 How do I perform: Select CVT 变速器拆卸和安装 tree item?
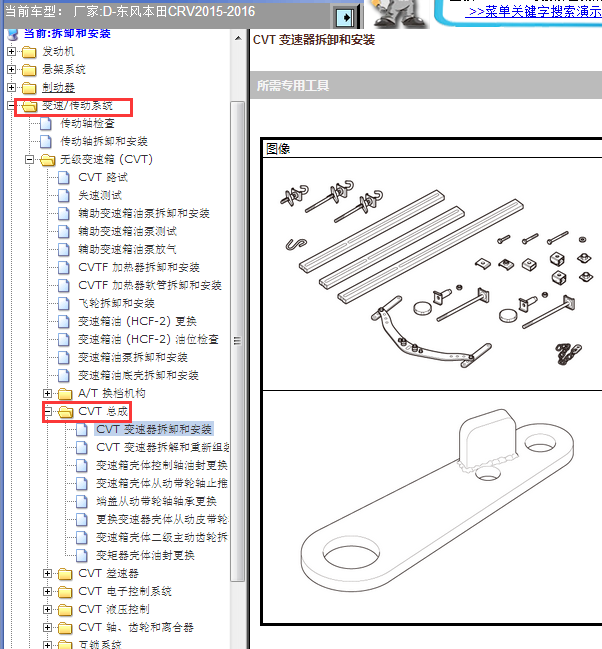[154, 430]
